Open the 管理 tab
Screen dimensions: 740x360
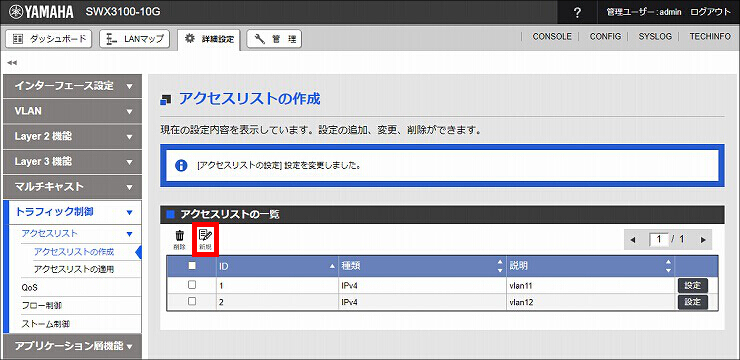click(274, 39)
